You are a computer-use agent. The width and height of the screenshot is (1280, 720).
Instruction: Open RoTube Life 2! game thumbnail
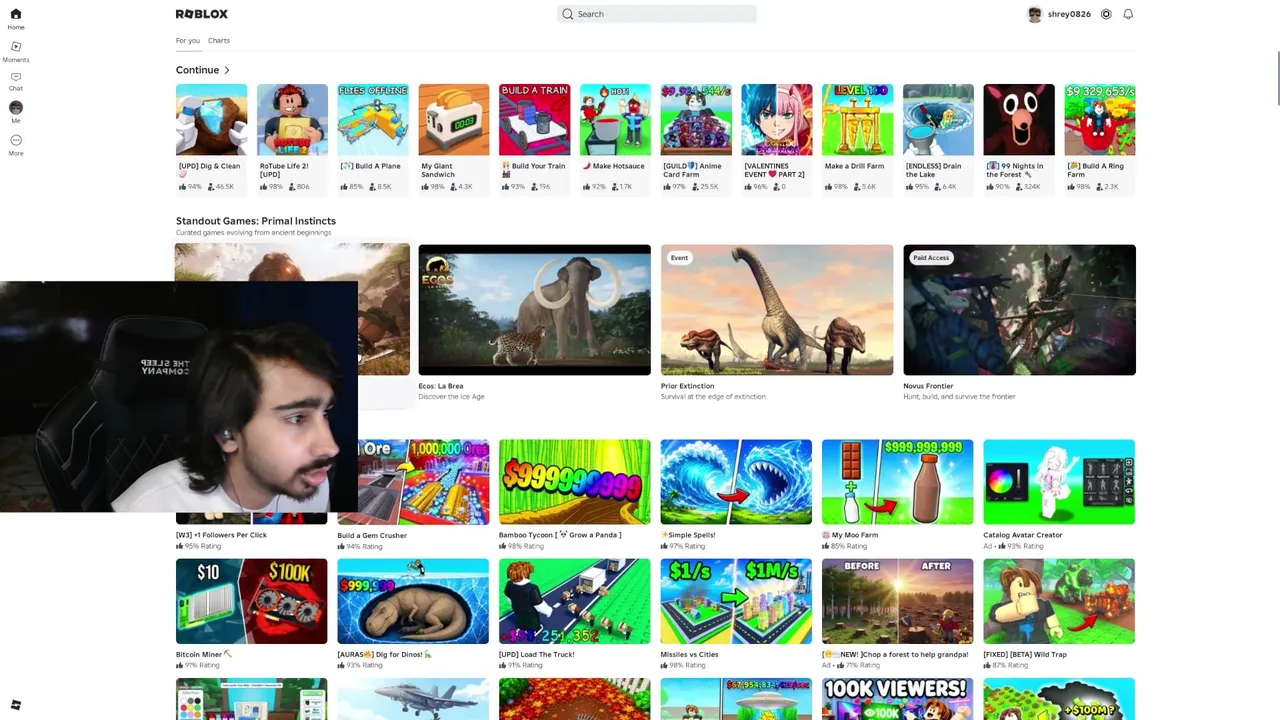coord(292,120)
